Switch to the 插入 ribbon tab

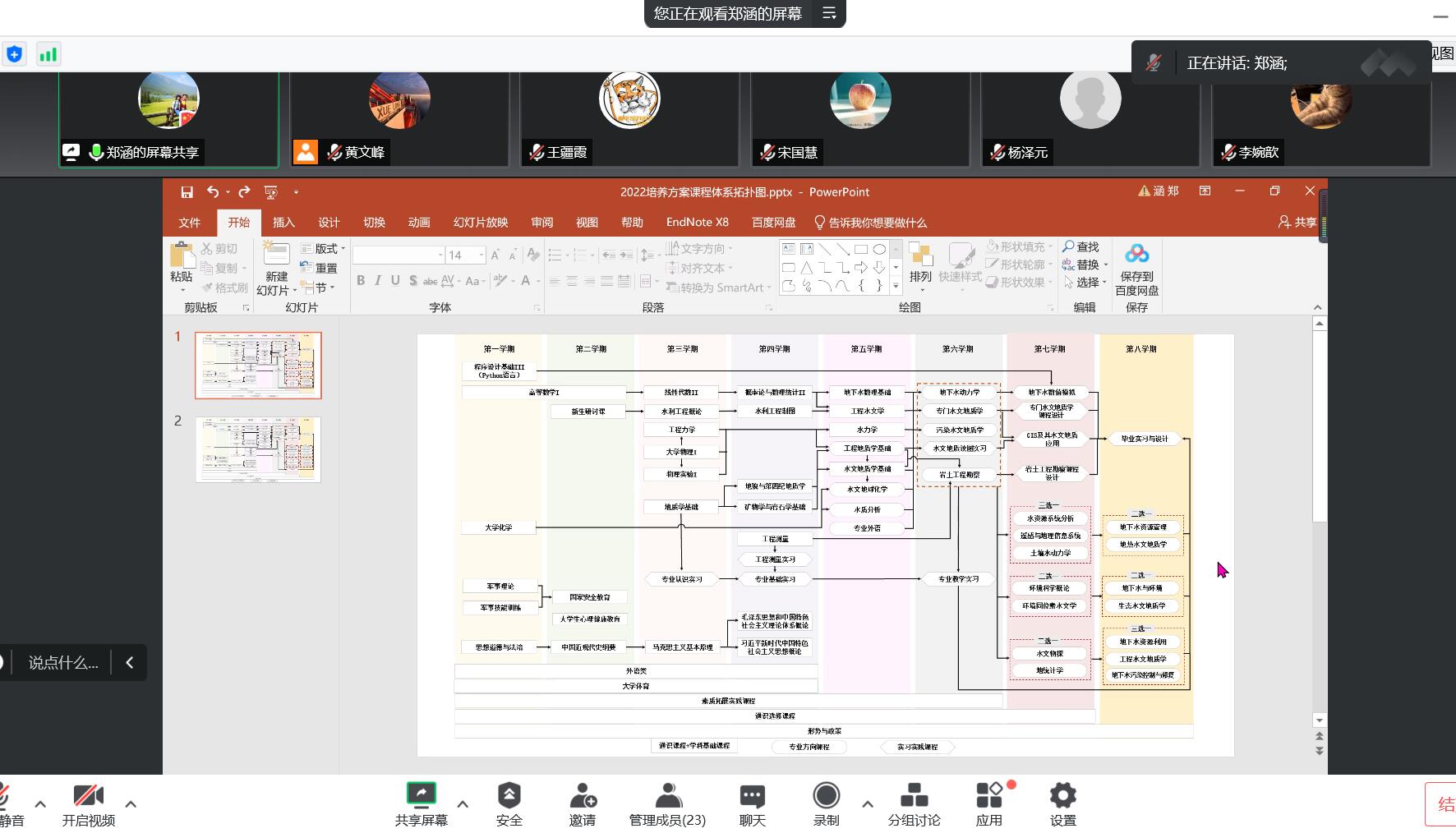pos(283,223)
